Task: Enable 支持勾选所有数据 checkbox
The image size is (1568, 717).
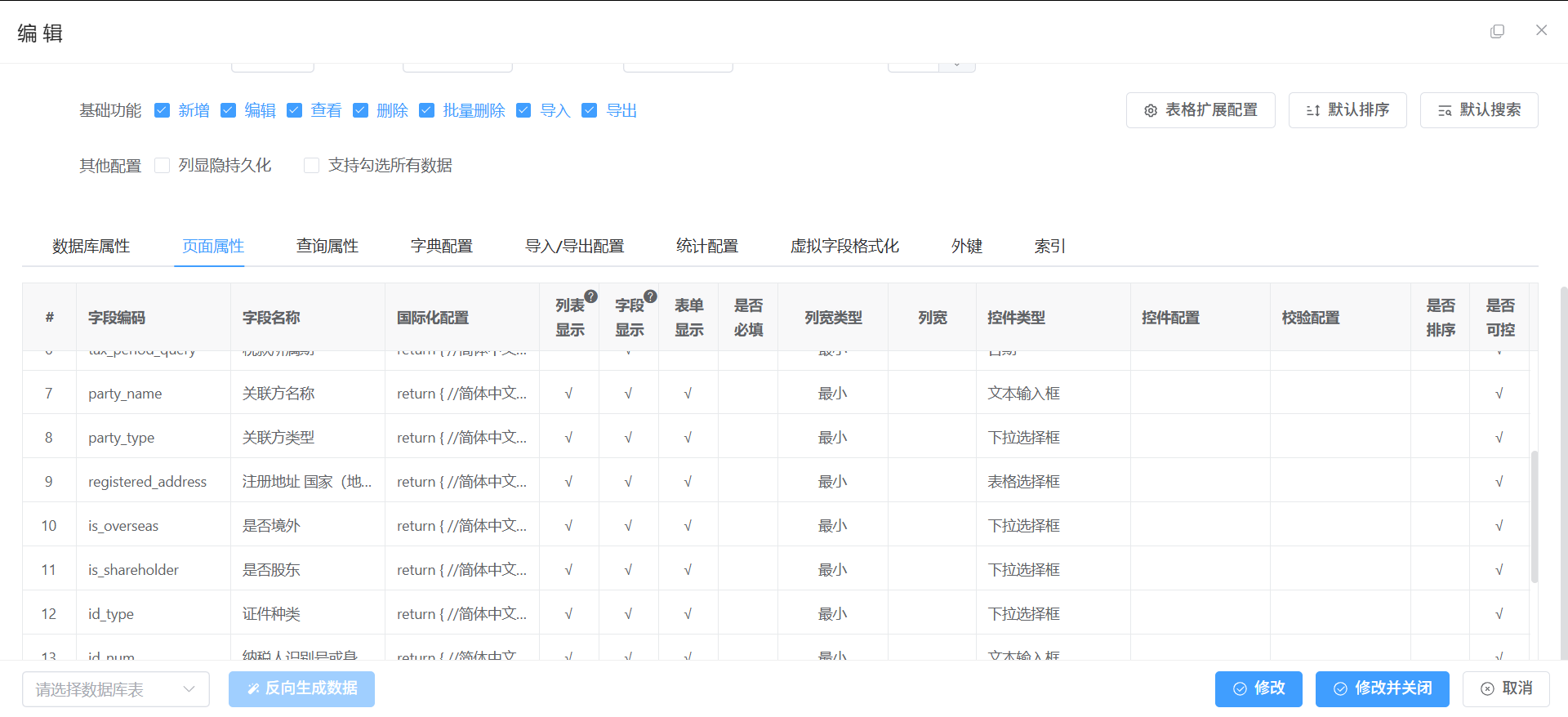Action: pyautogui.click(x=311, y=166)
